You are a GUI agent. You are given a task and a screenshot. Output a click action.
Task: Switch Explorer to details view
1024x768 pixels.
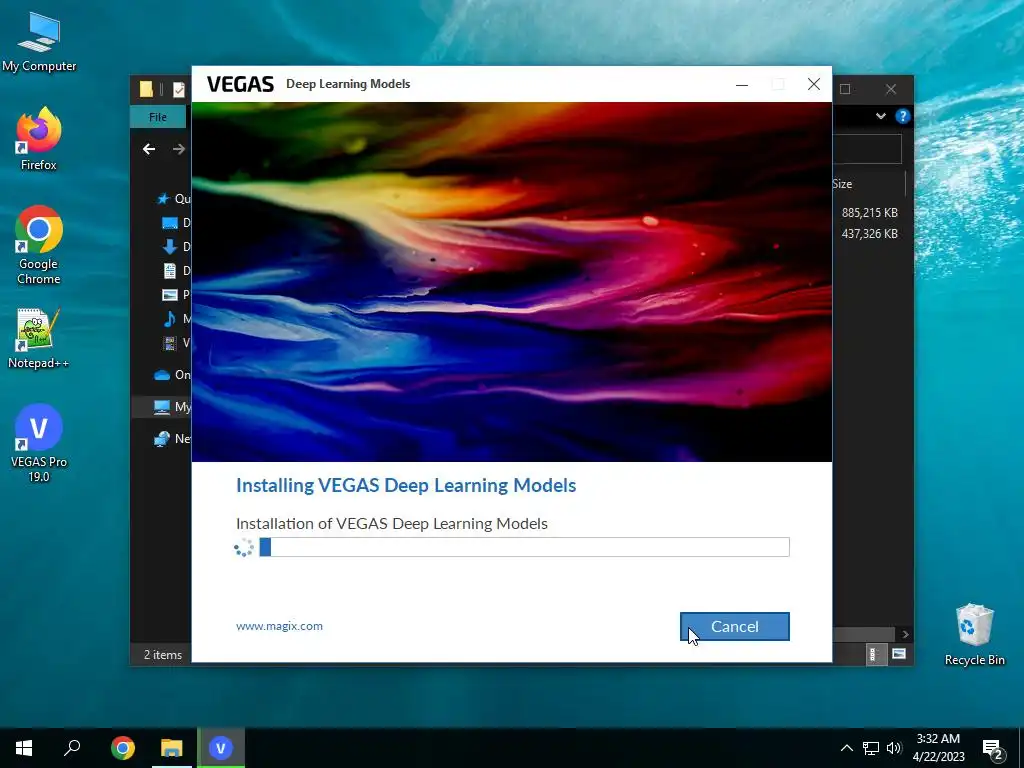874,654
